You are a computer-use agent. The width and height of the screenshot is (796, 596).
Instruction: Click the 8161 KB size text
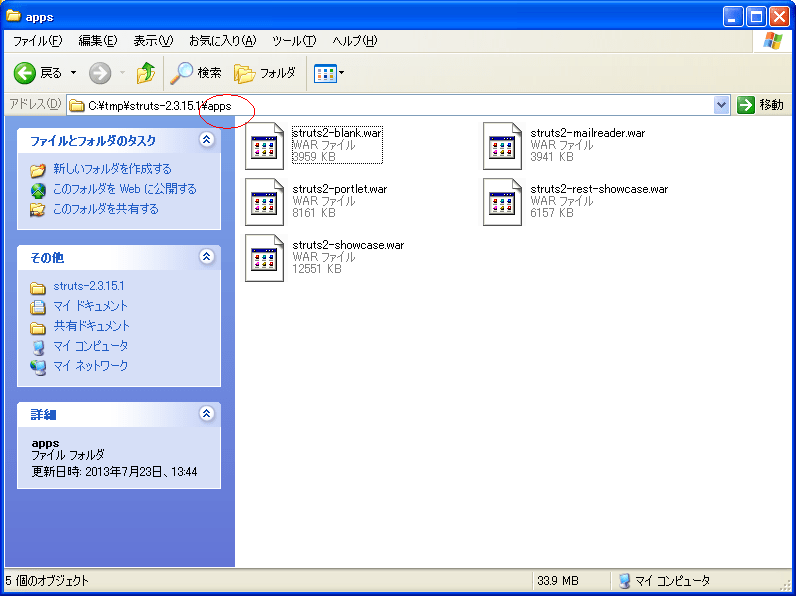314,213
